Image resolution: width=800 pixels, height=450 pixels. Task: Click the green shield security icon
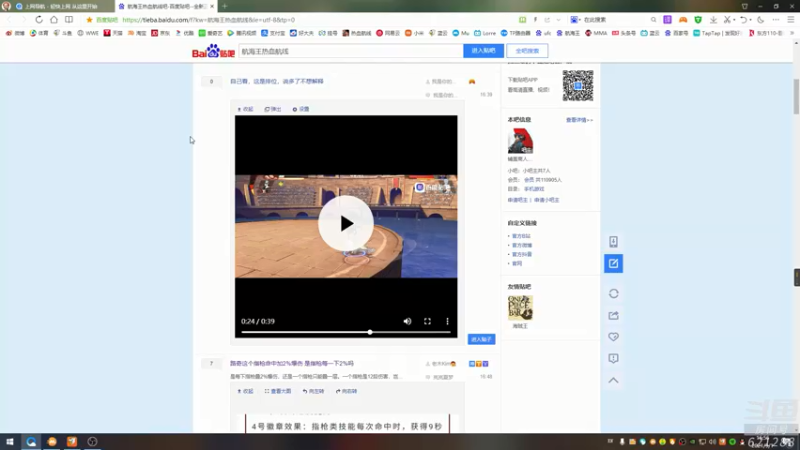[698, 19]
